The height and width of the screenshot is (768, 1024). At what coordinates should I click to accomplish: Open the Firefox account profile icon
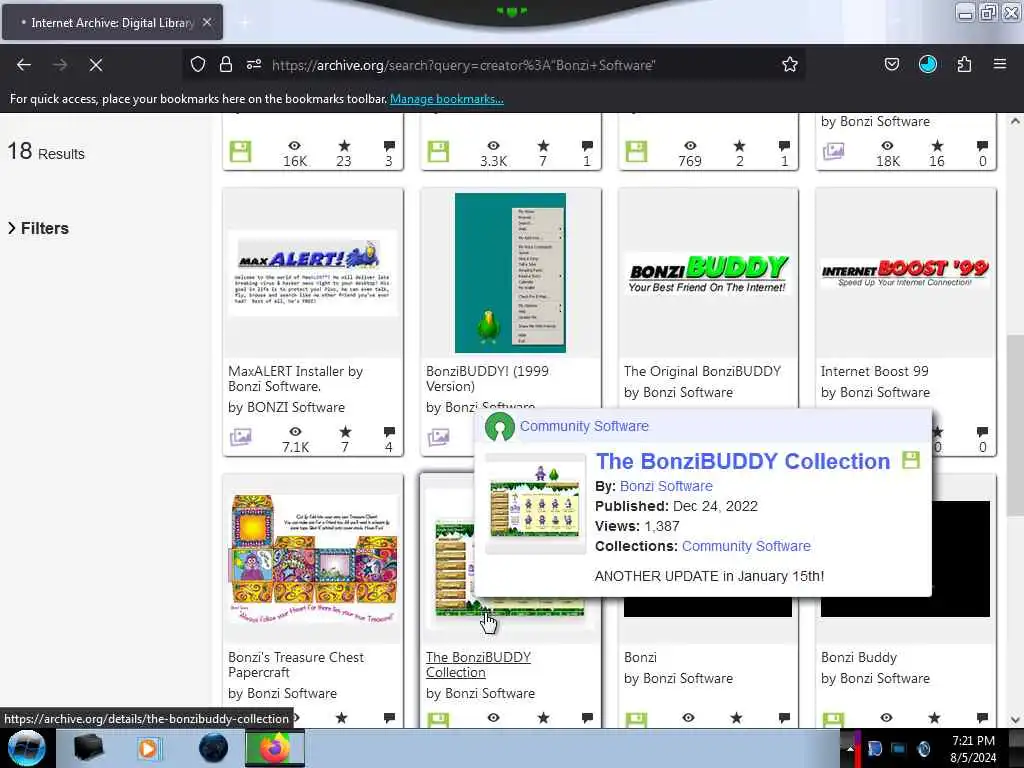coord(927,64)
